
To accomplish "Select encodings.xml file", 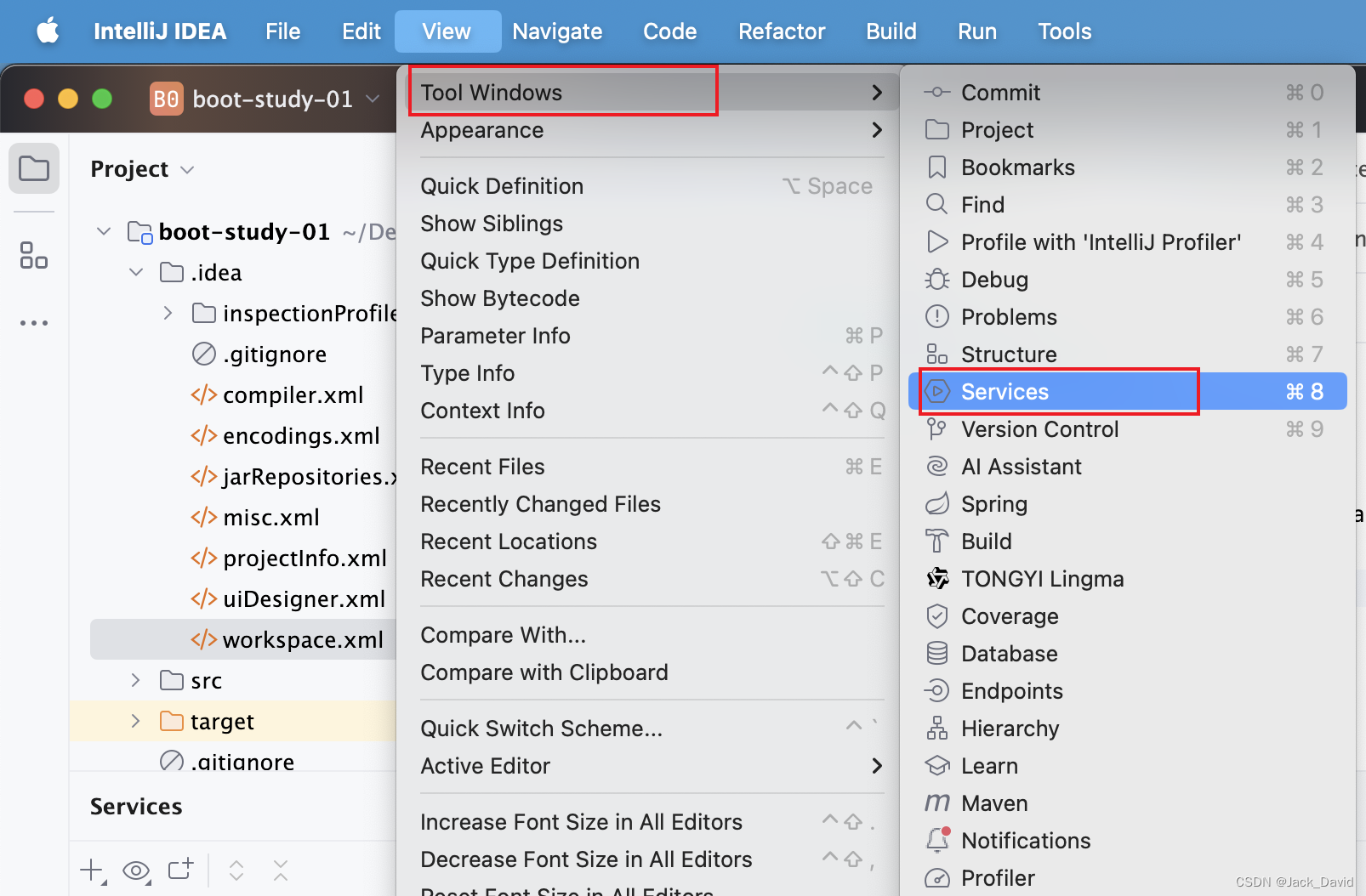I will [x=301, y=436].
